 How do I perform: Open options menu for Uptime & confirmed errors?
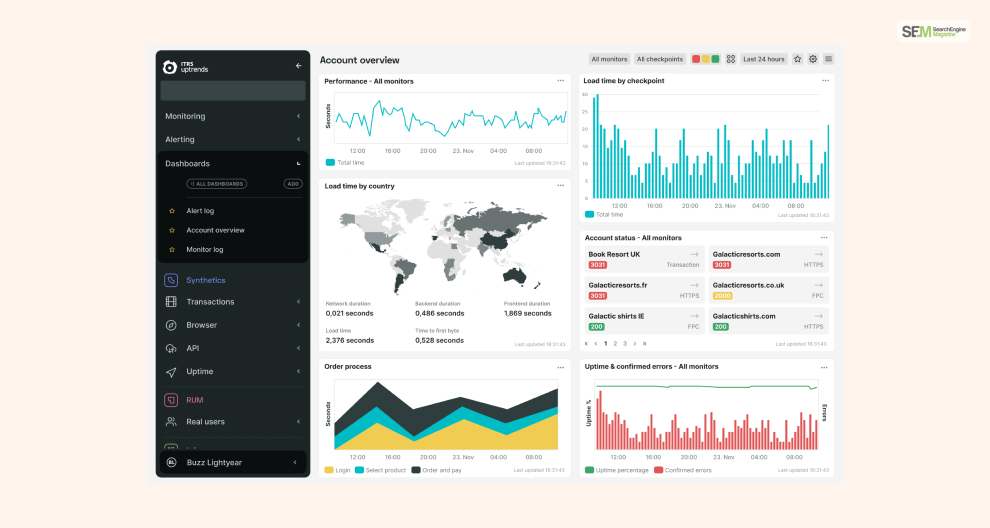click(824, 368)
